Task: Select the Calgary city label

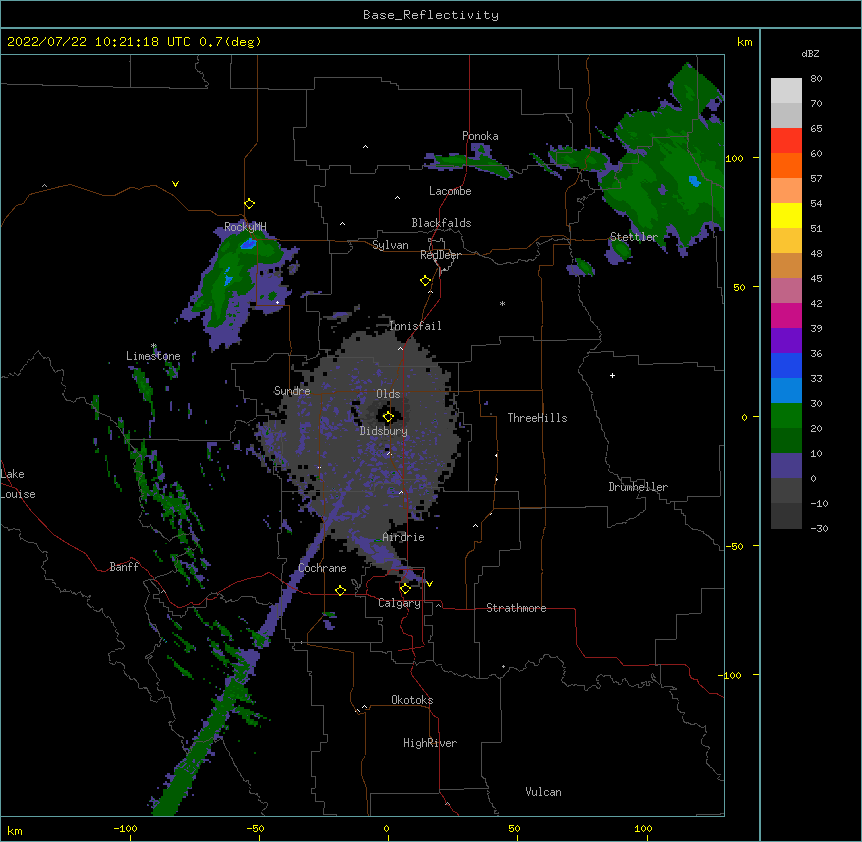Action: click(399, 603)
